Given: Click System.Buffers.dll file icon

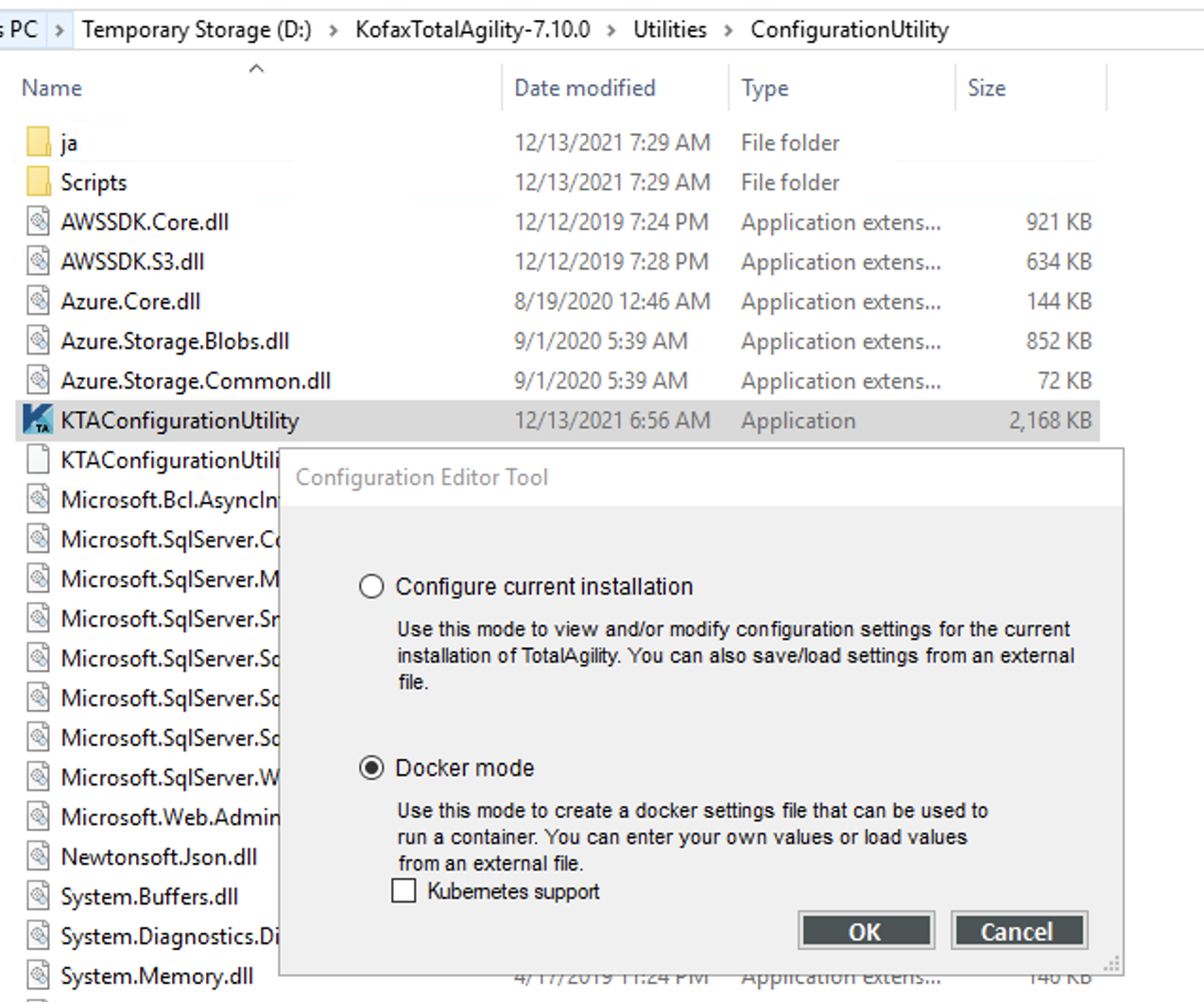Looking at the screenshot, I should 38,896.
